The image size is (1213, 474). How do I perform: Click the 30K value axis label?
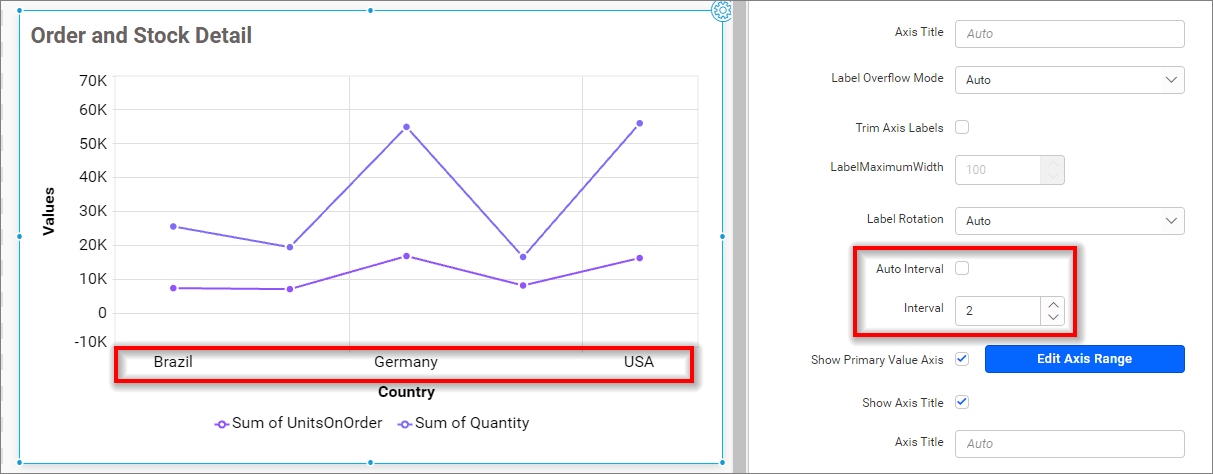tap(91, 211)
